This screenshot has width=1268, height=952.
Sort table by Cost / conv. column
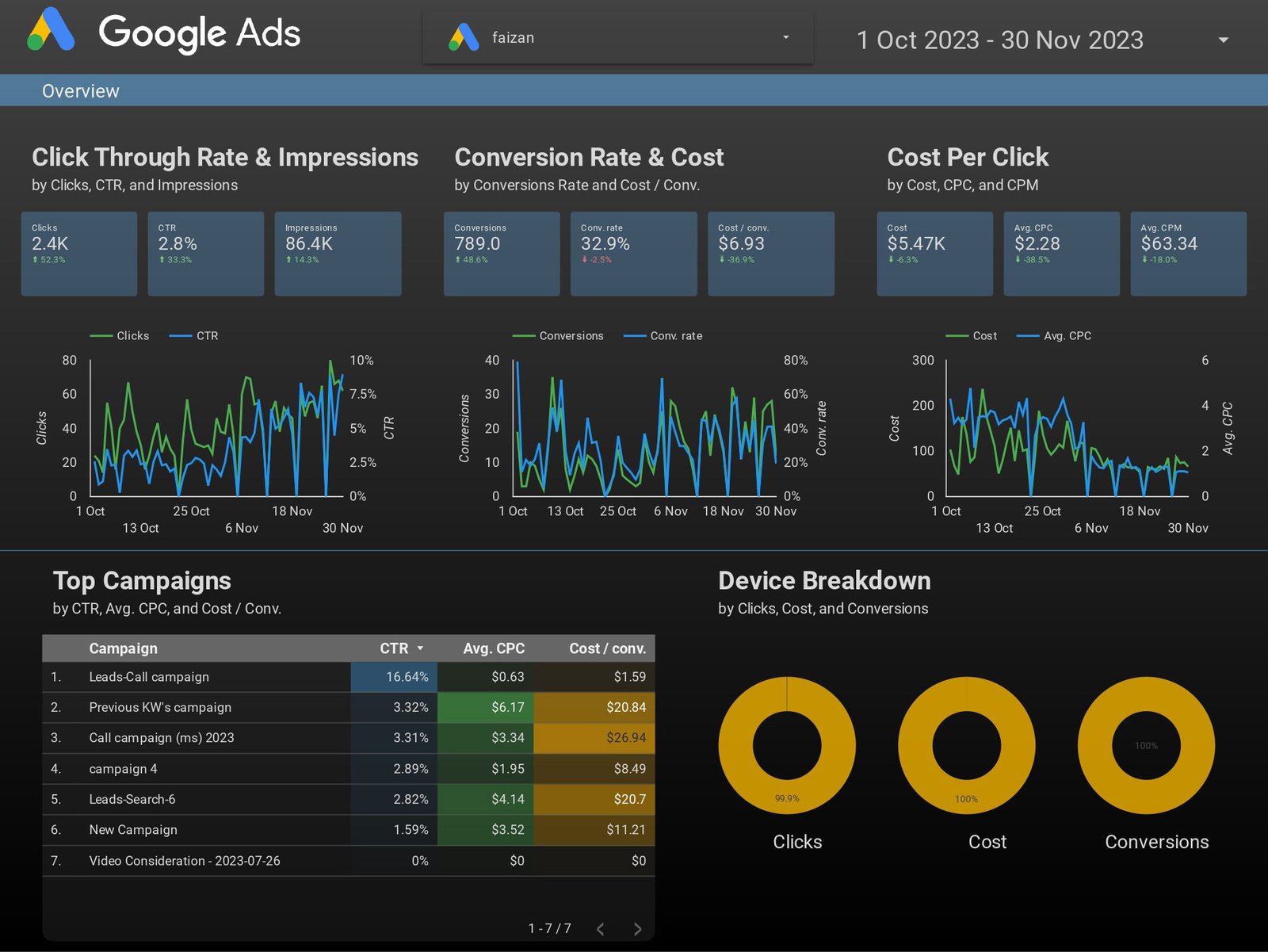pyautogui.click(x=606, y=648)
